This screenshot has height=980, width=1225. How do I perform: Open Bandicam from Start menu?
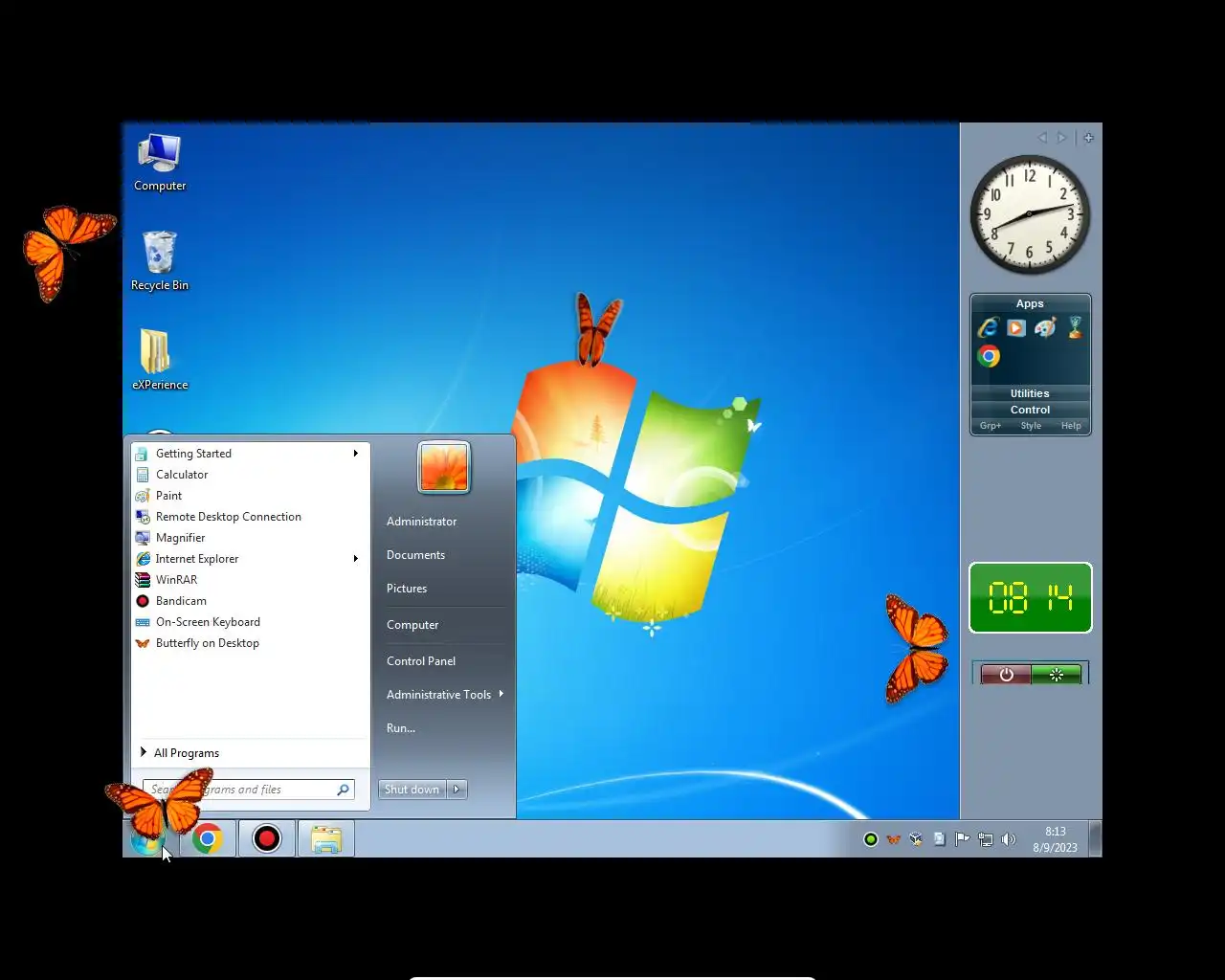coord(251,601)
